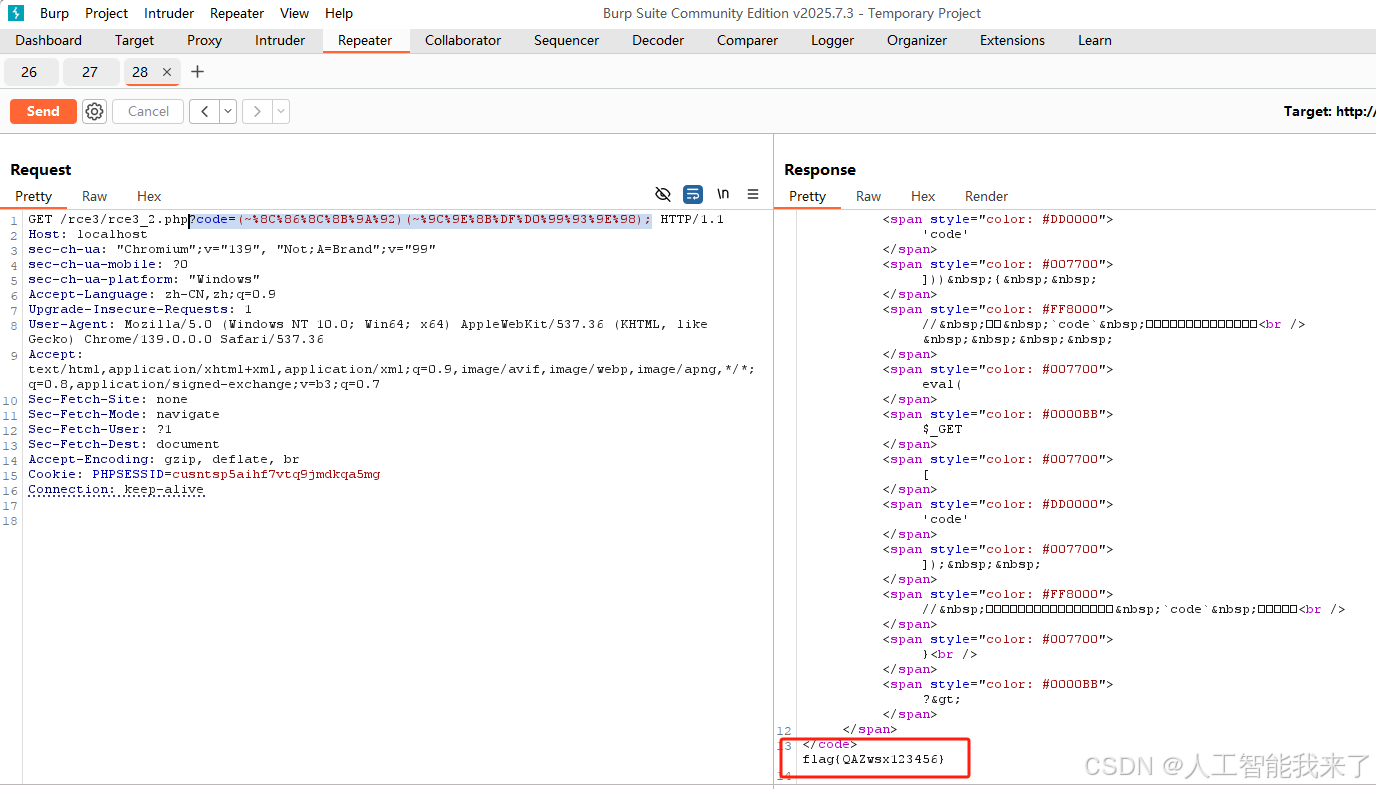Switch to the Target tab
The width and height of the screenshot is (1376, 789).
point(134,40)
